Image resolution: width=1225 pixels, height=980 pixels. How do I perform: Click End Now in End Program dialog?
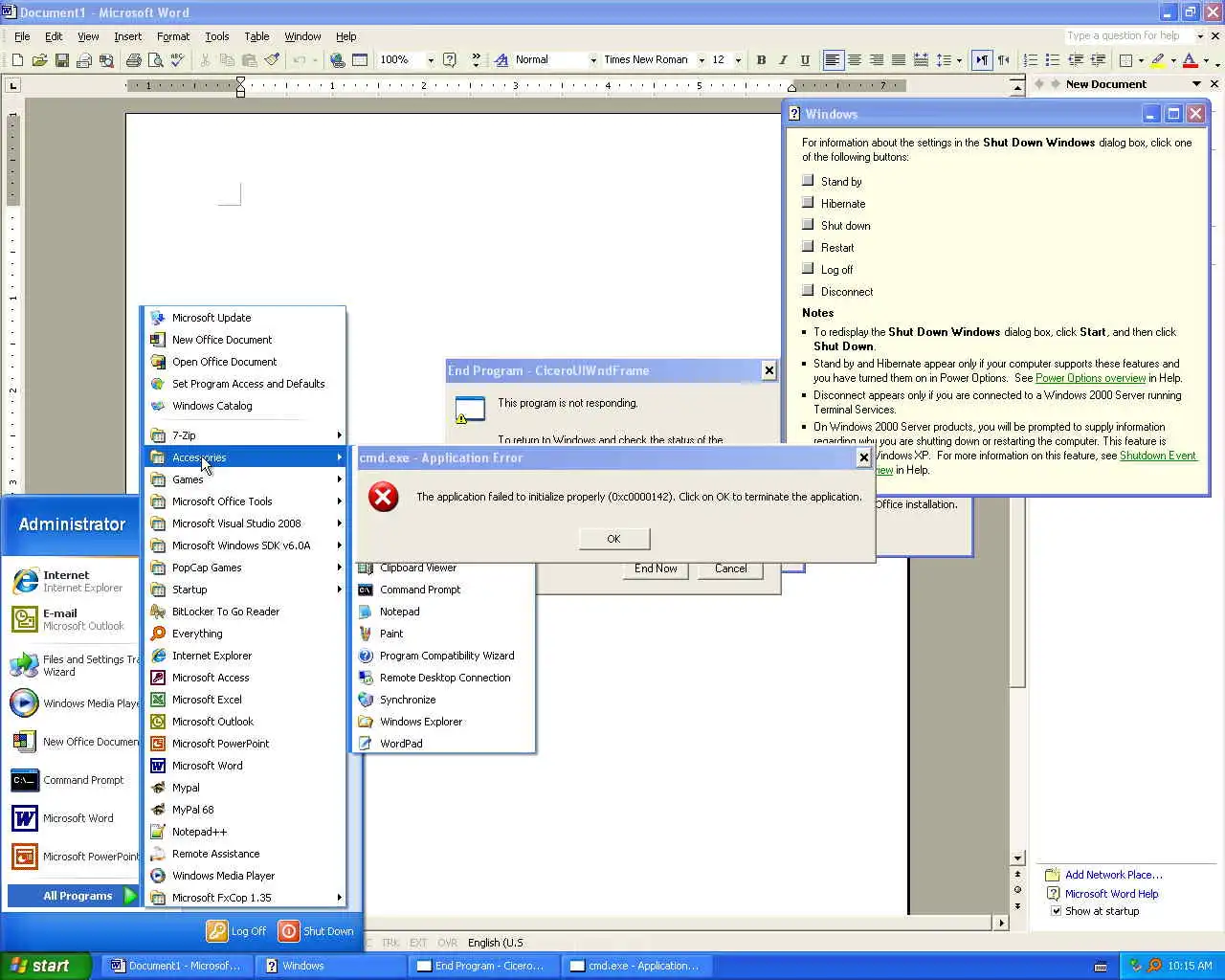click(656, 568)
